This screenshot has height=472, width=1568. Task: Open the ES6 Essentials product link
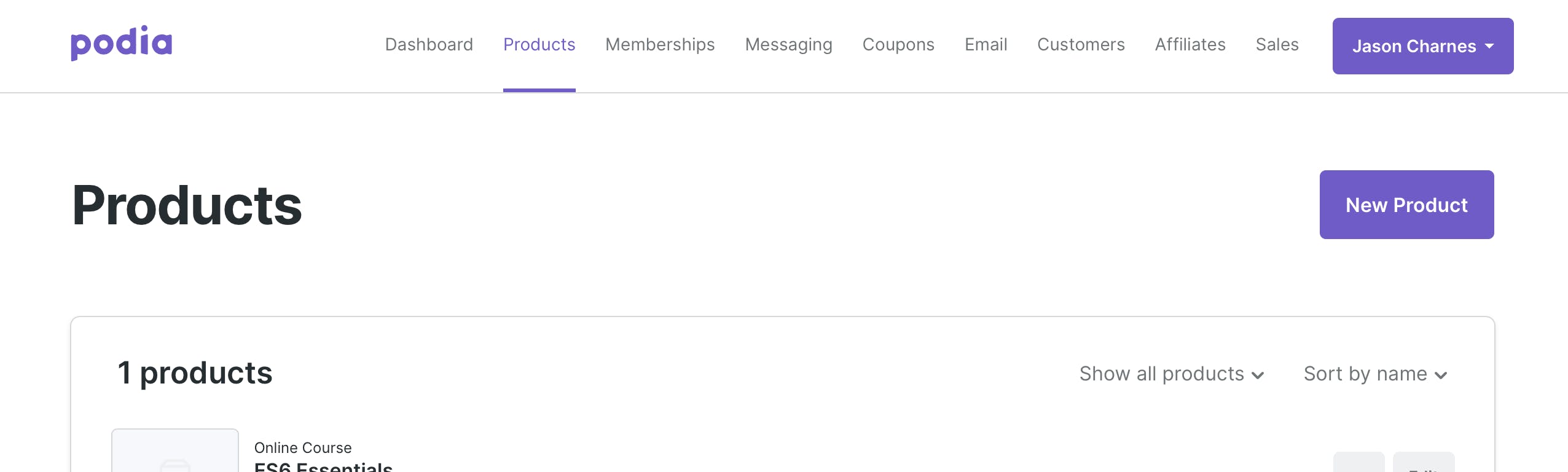click(323, 466)
